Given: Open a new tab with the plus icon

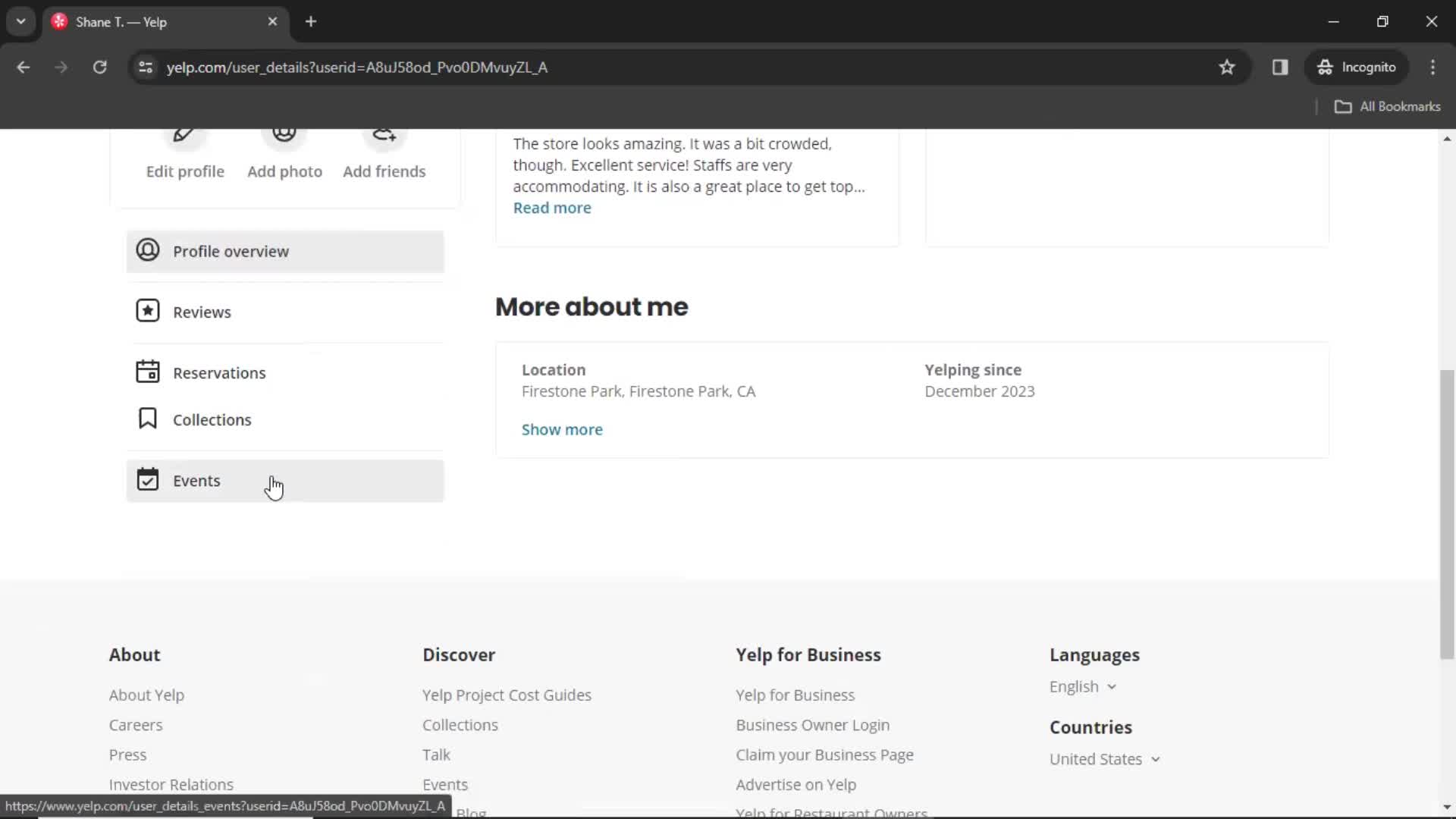Looking at the screenshot, I should click(311, 22).
